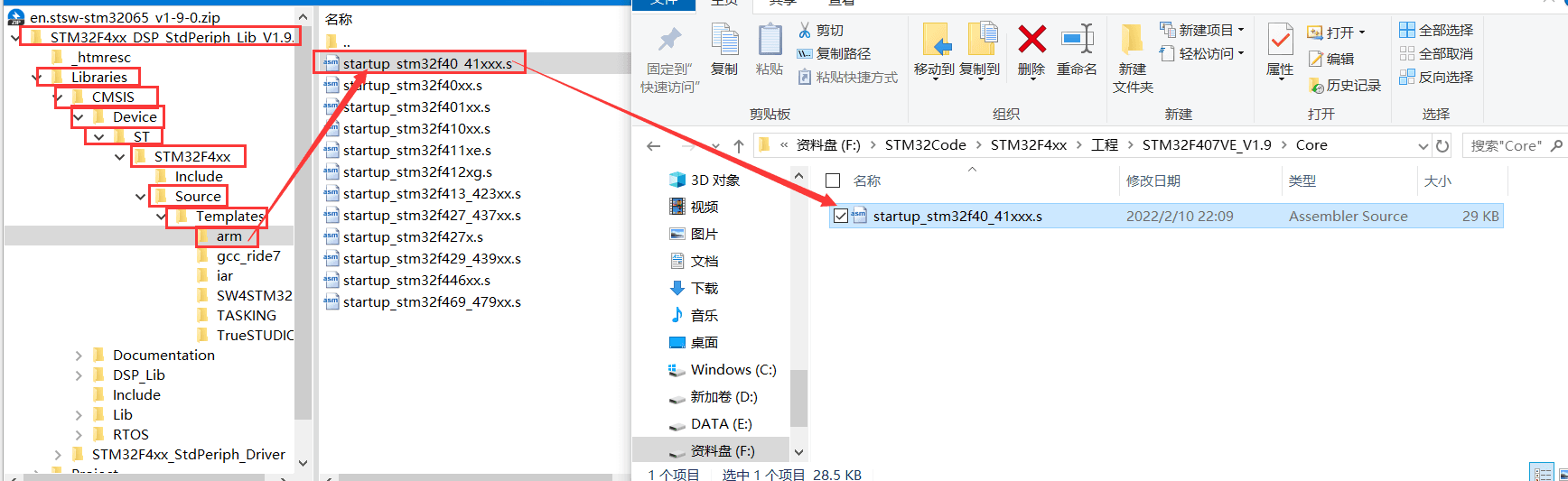This screenshot has height=481, width=1568.
Task: Click the Pin to Quick Access icon
Action: (x=669, y=41)
